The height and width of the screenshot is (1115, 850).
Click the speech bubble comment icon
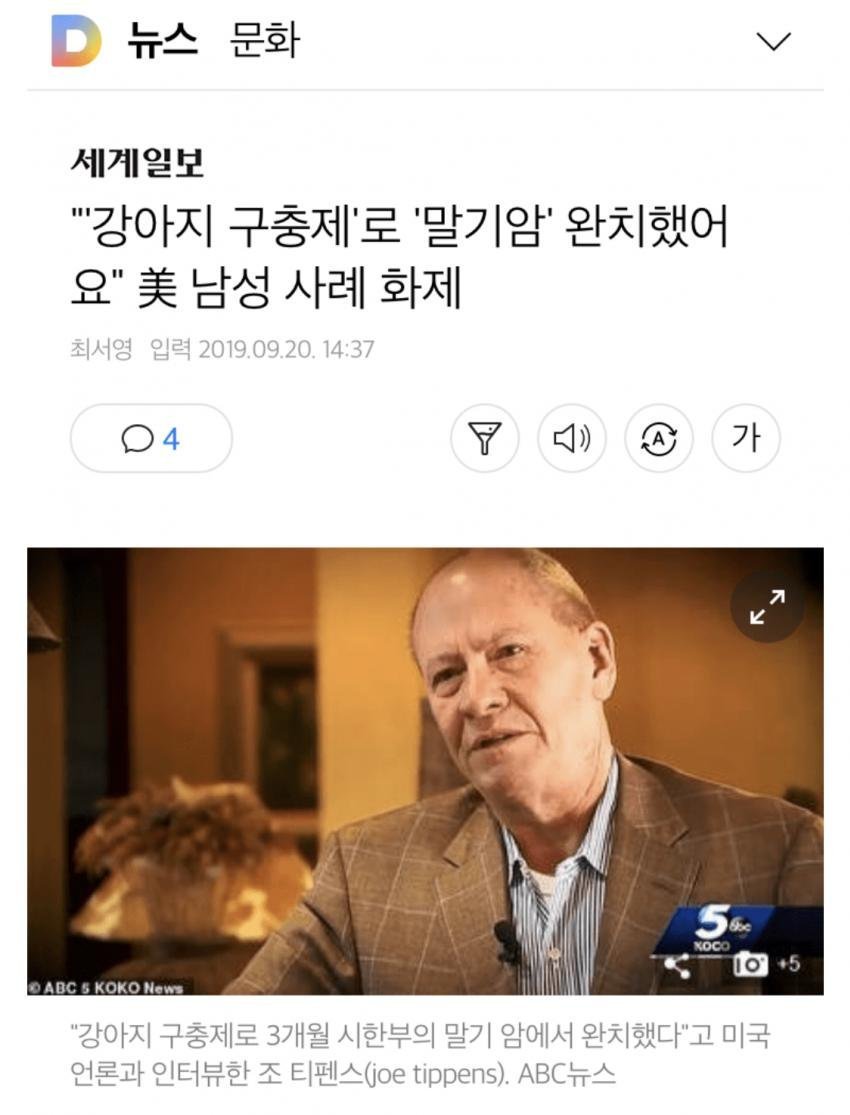[x=137, y=439]
